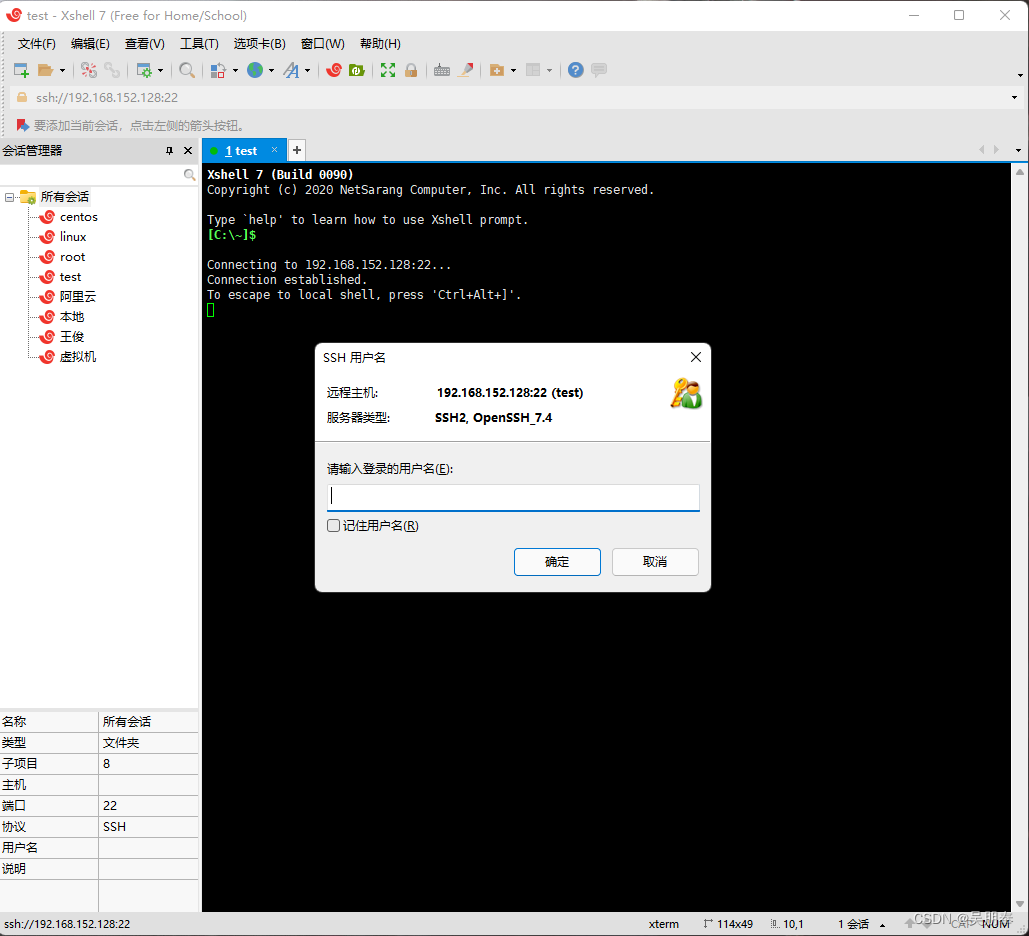This screenshot has width=1029, height=936.
Task: Enable the 记住用户名(R) checkbox
Action: pyautogui.click(x=333, y=526)
